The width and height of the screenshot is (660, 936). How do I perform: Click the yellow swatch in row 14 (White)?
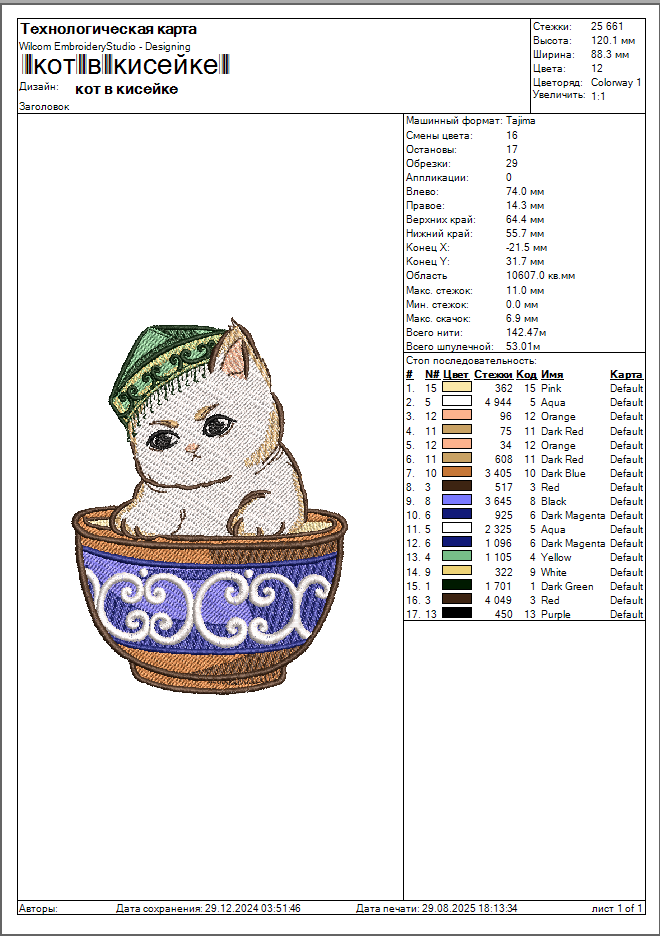pyautogui.click(x=456, y=572)
